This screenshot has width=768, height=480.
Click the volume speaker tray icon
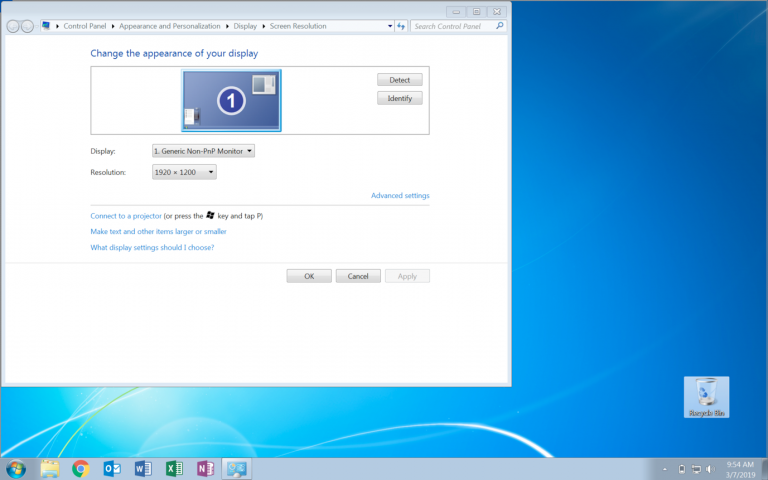point(710,469)
